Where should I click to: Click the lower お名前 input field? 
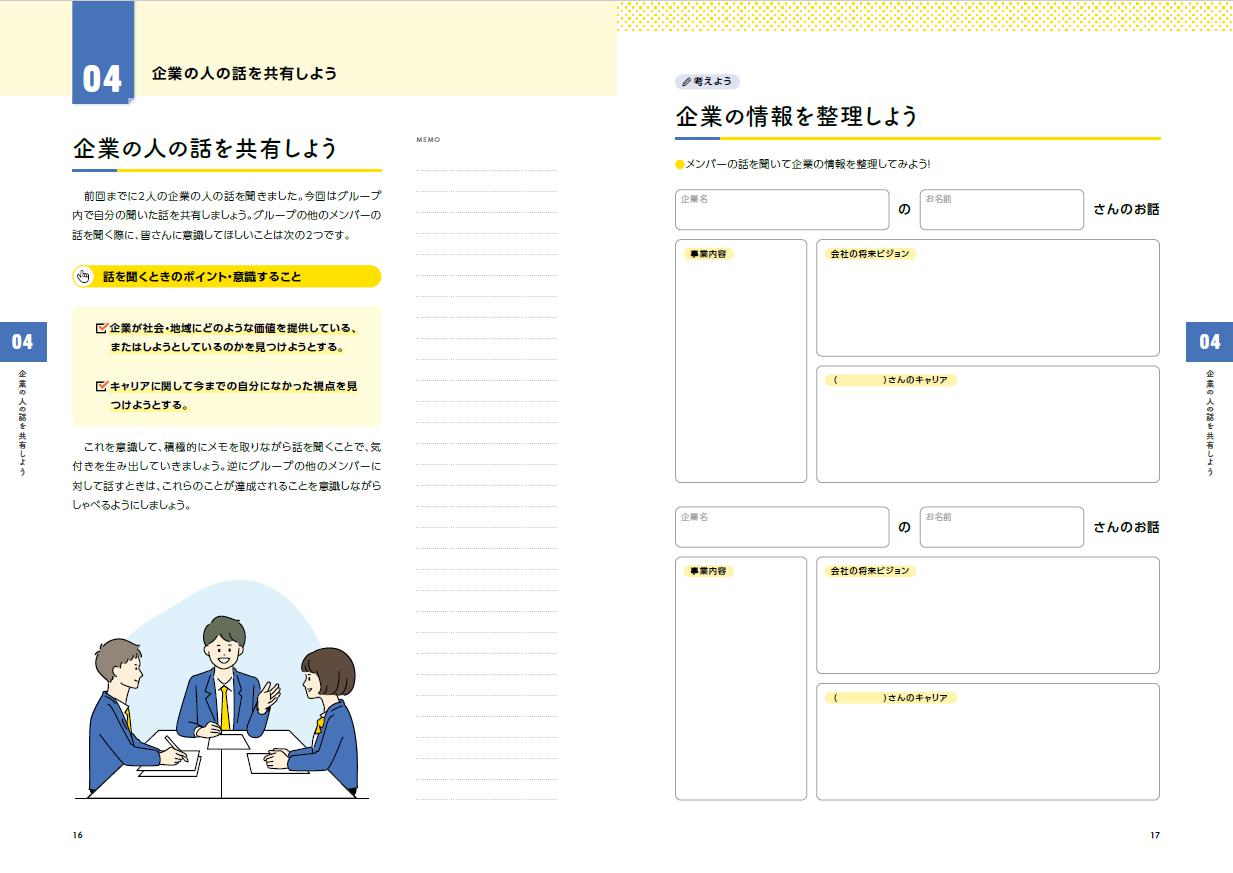[1002, 527]
